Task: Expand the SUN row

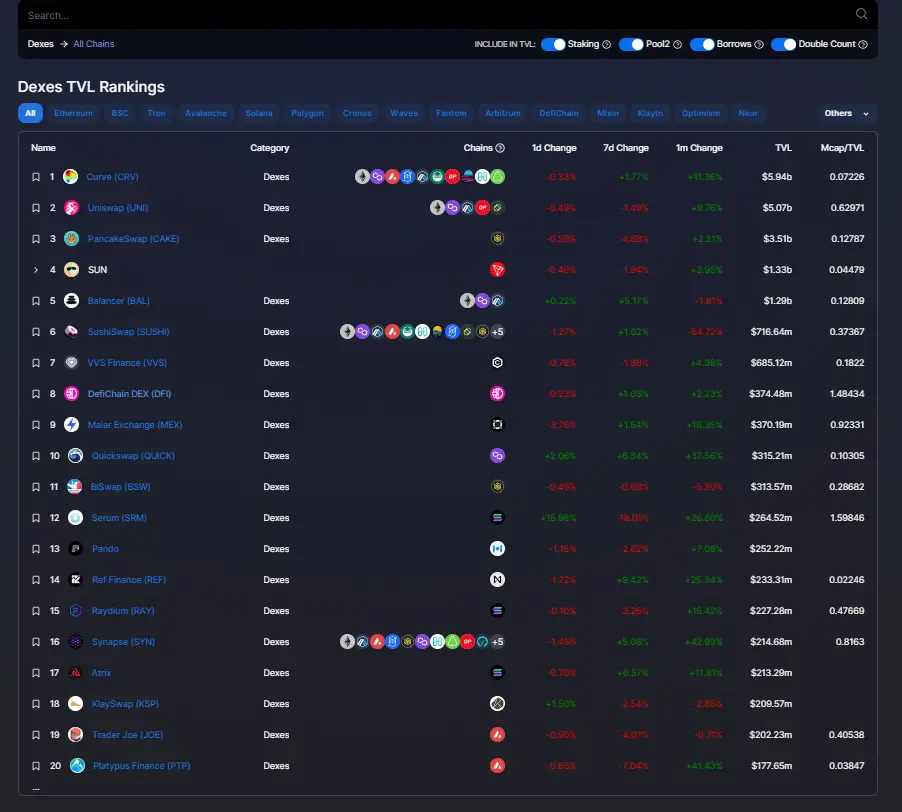Action: [x=36, y=270]
